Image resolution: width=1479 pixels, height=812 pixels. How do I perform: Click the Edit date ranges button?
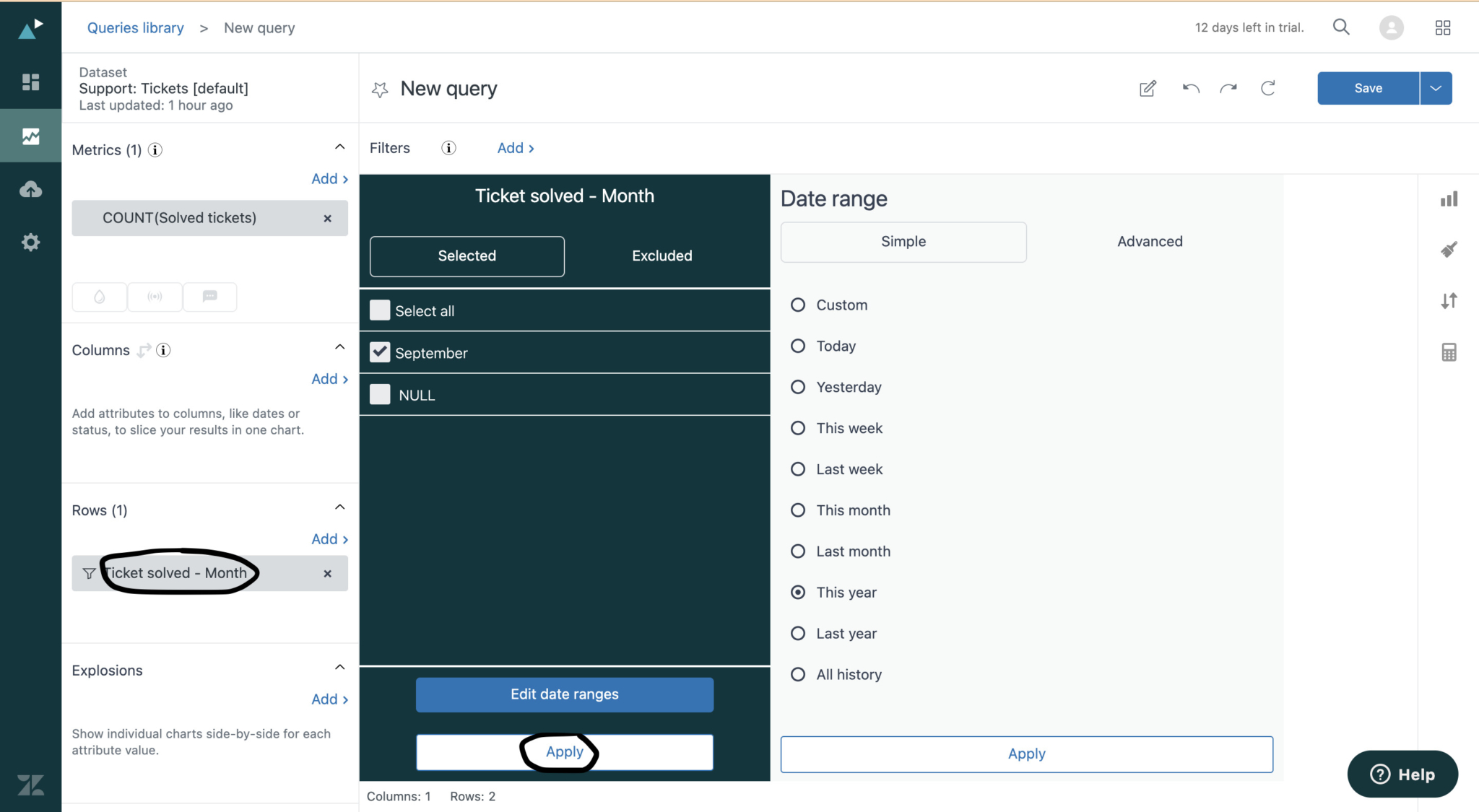tap(564, 694)
